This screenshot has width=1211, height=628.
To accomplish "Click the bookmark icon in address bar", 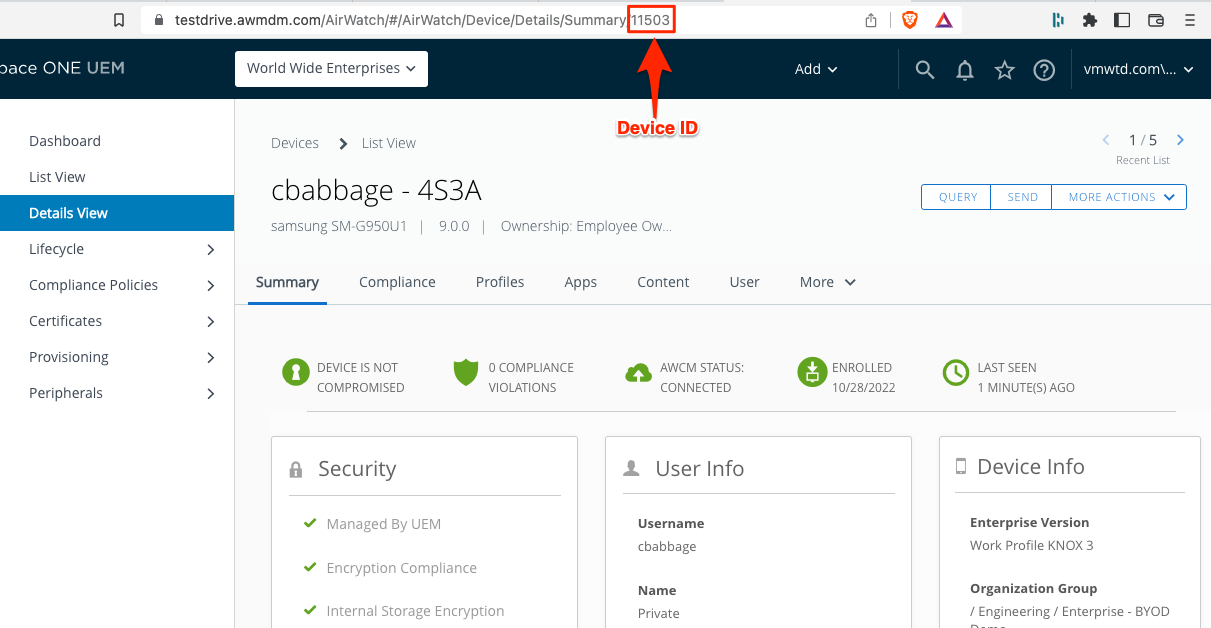I will click(x=119, y=20).
